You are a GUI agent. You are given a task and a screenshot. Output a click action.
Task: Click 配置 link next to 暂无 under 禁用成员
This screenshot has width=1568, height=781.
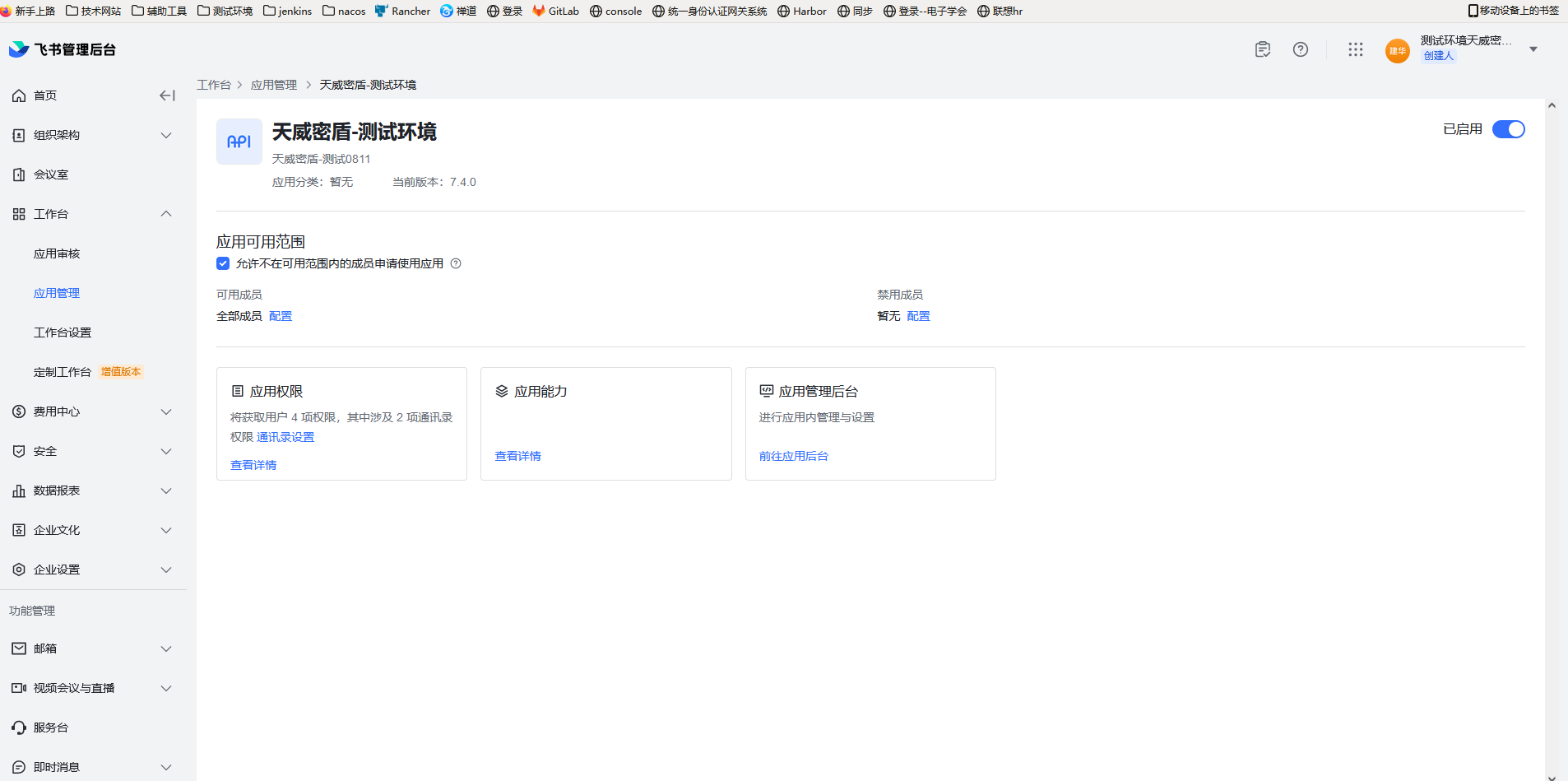pyautogui.click(x=918, y=316)
